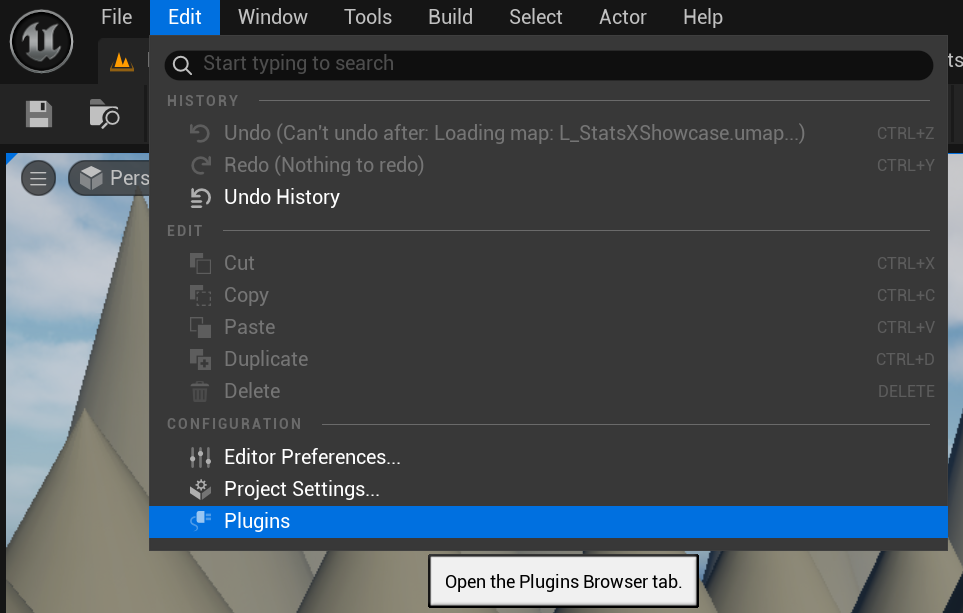Open the Perspective viewport dropdown
The height and width of the screenshot is (613, 963).
click(125, 178)
